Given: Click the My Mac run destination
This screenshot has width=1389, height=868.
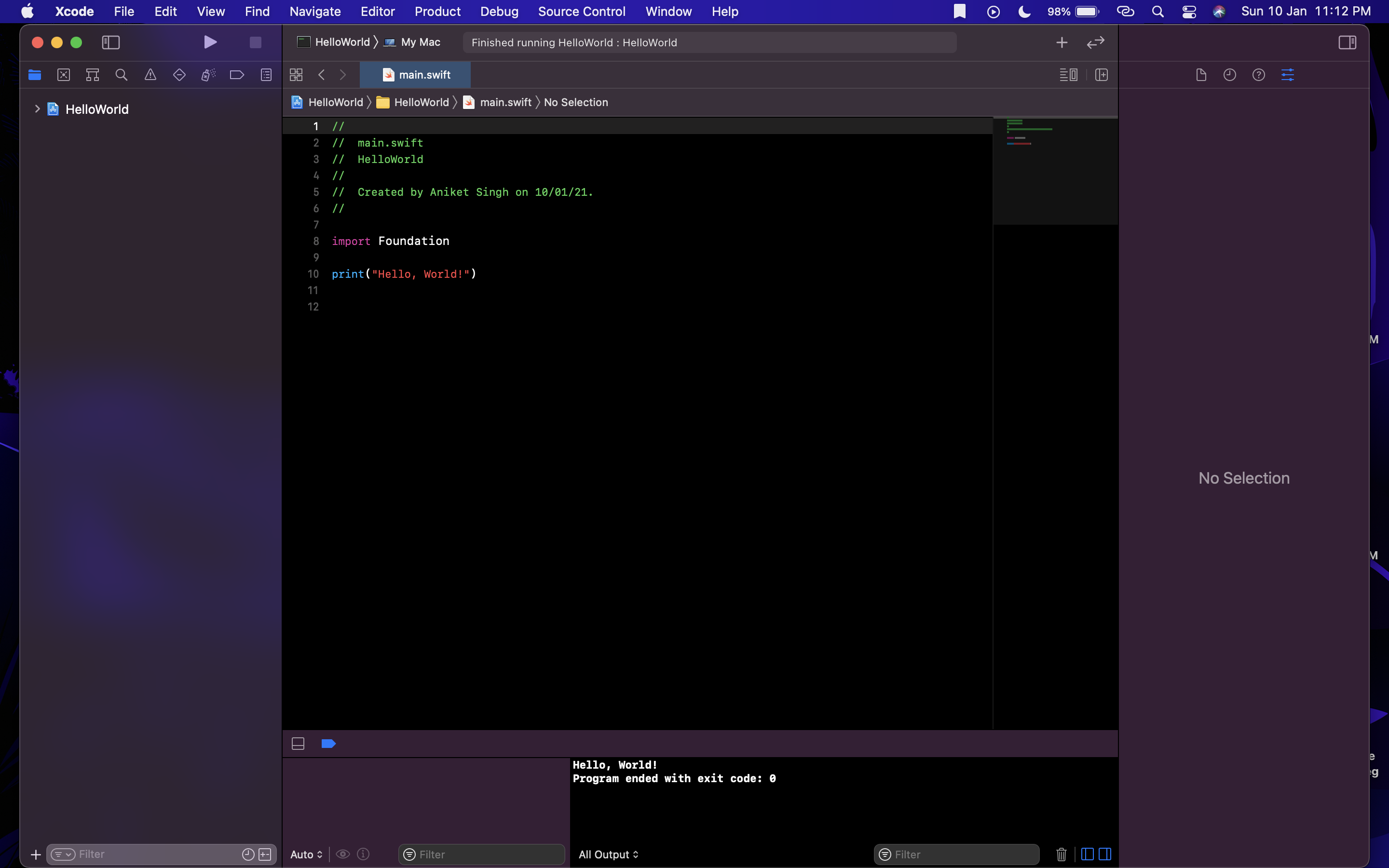Looking at the screenshot, I should coord(420,42).
